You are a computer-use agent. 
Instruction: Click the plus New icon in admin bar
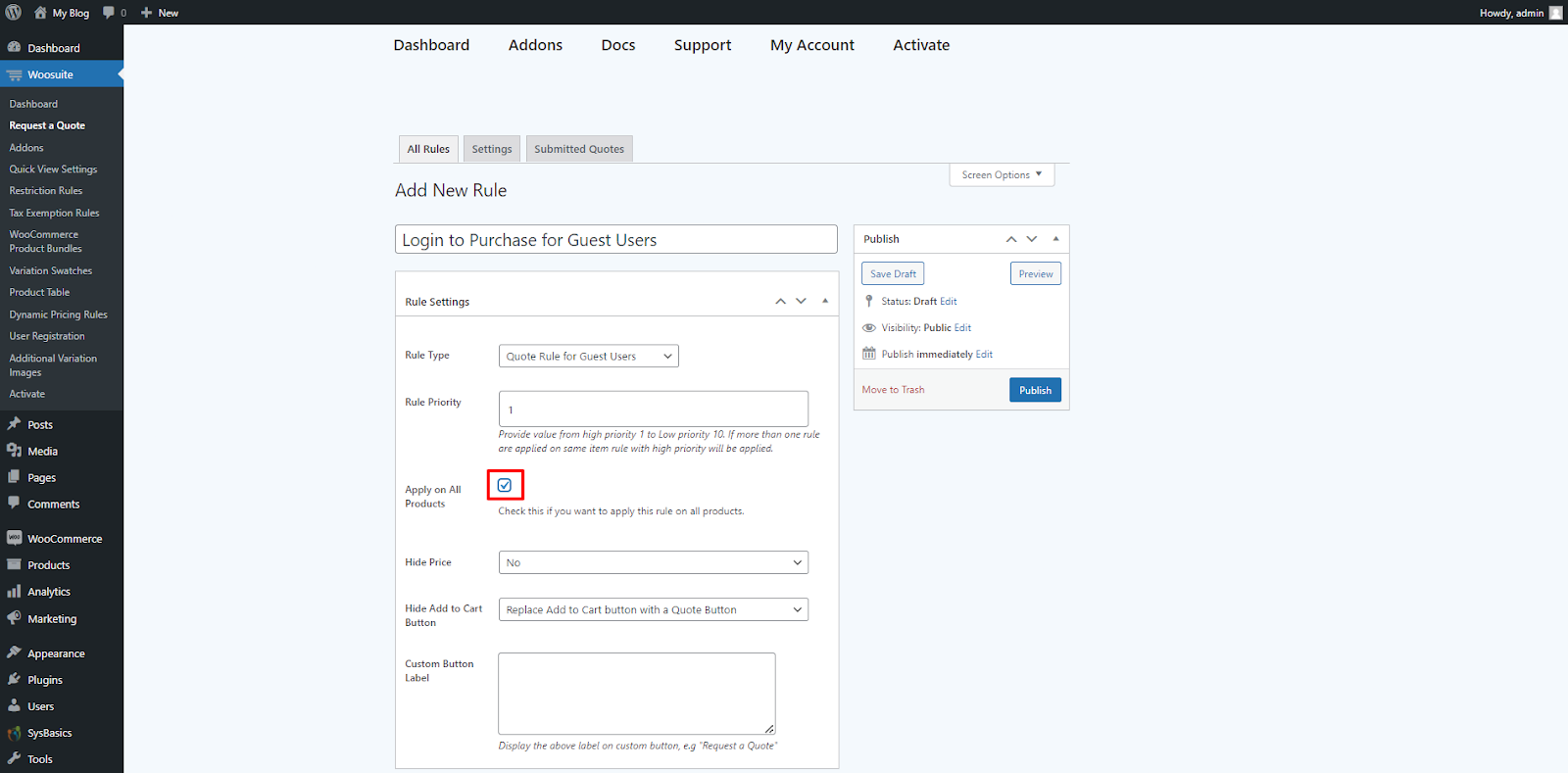147,13
